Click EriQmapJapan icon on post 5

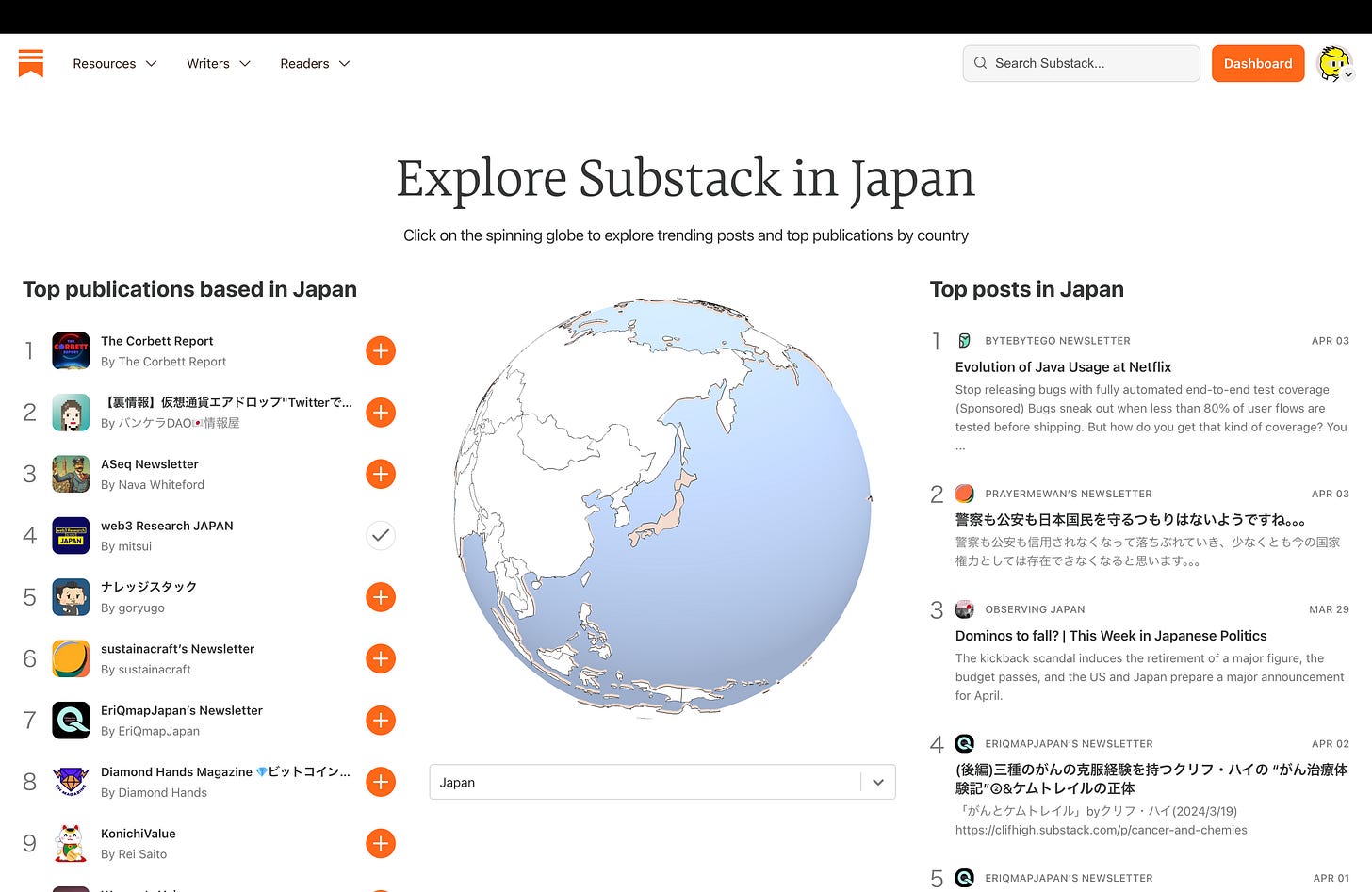point(965,878)
